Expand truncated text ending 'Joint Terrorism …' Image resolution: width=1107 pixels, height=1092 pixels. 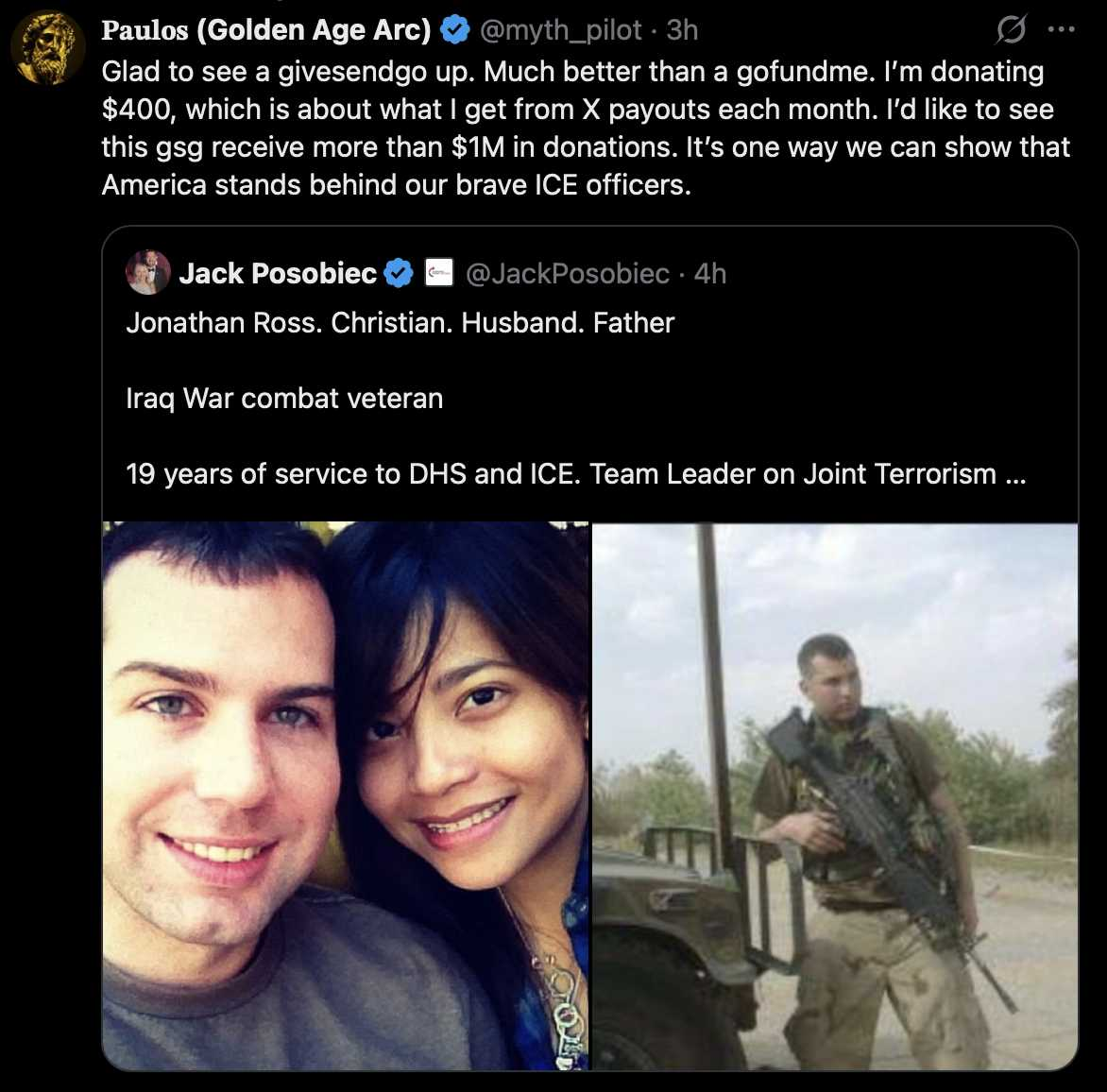[1014, 474]
